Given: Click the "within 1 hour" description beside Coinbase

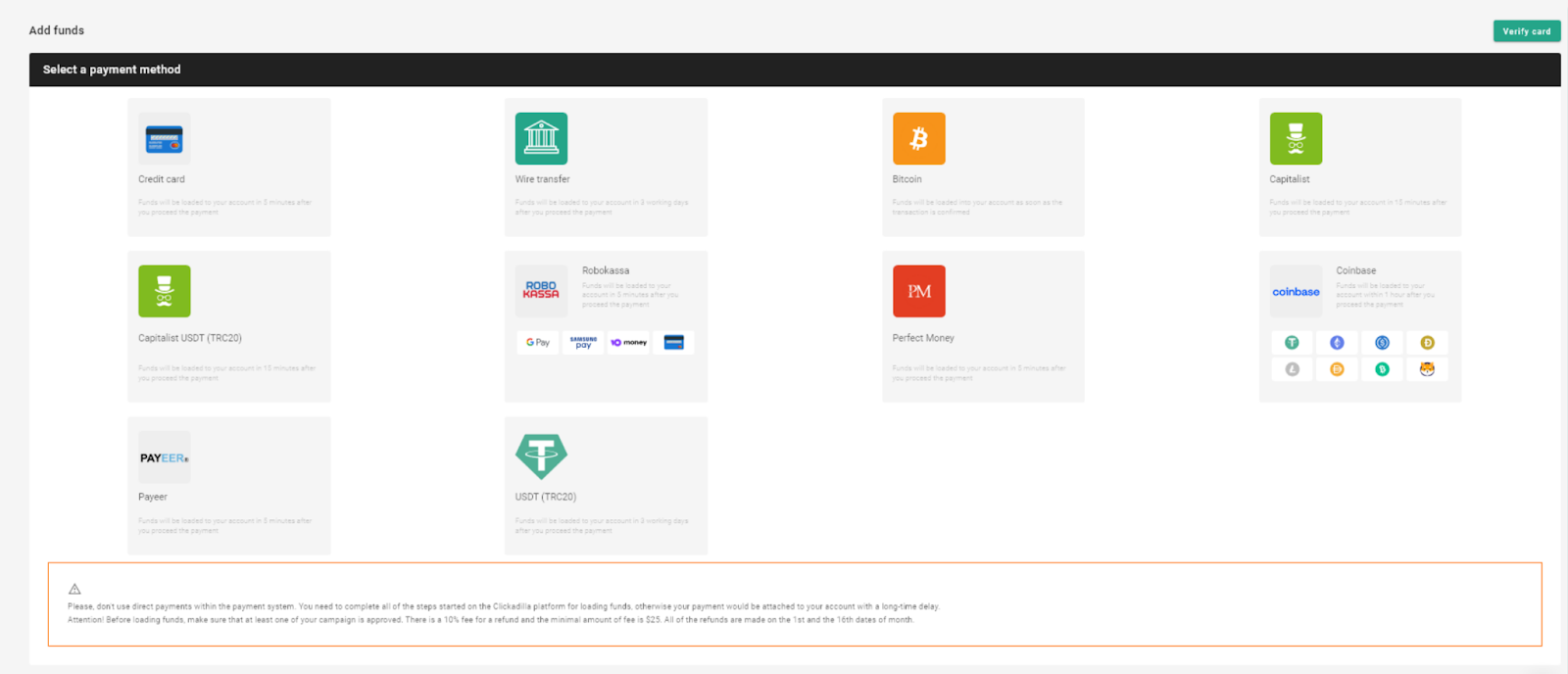Looking at the screenshot, I should click(1386, 295).
